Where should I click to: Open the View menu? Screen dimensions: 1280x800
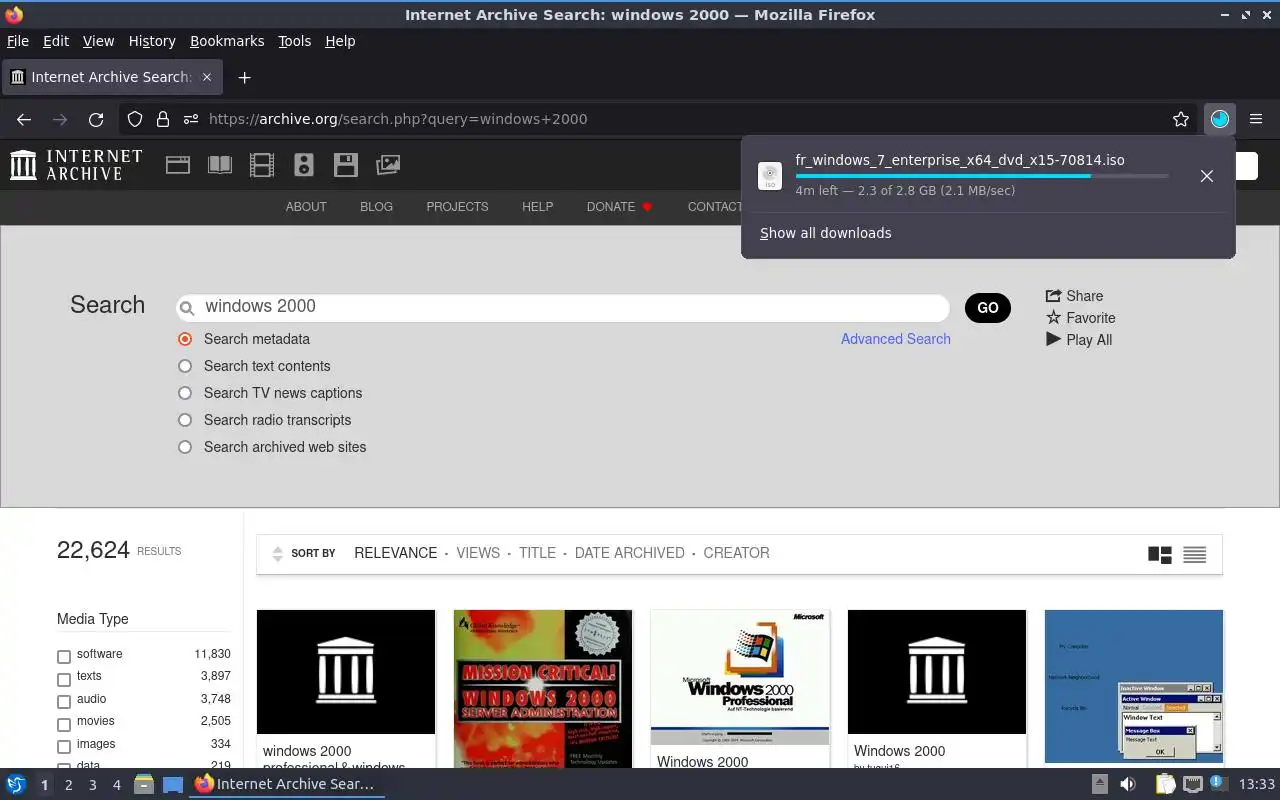pyautogui.click(x=98, y=41)
